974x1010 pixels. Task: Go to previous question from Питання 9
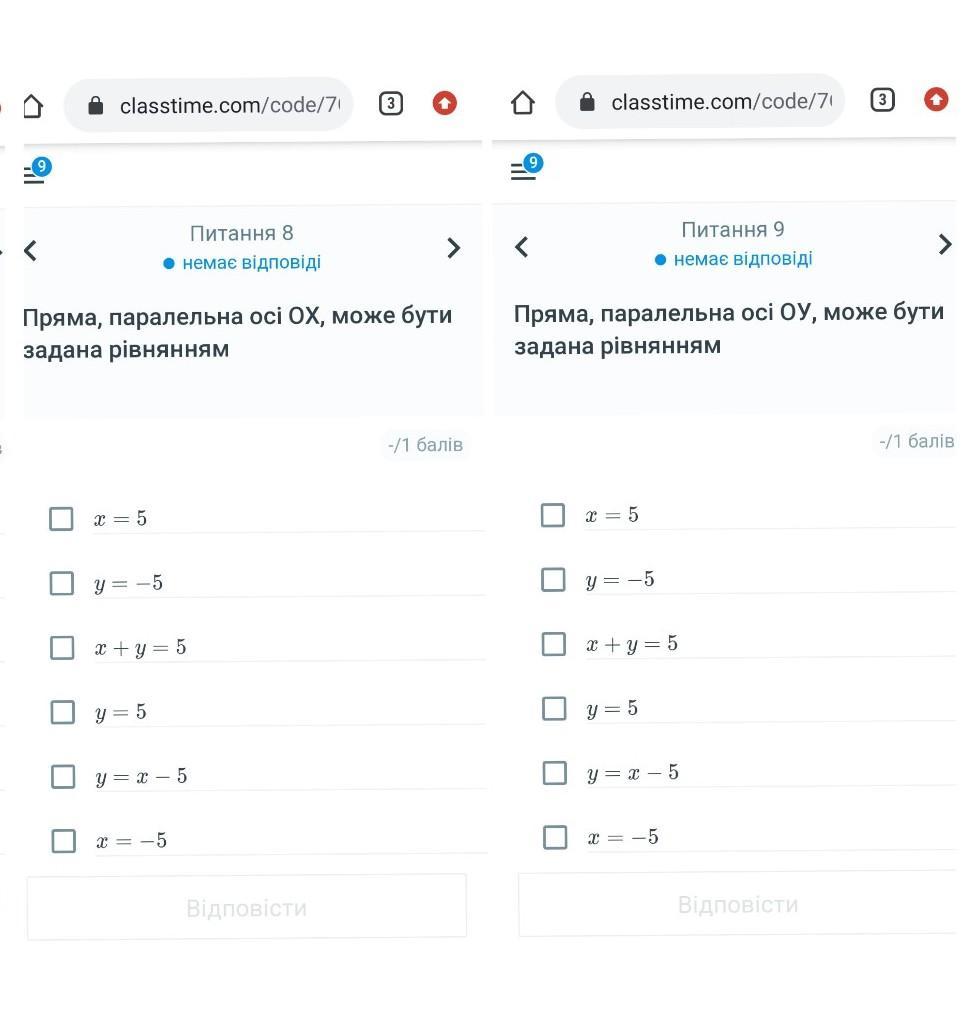pyautogui.click(x=522, y=246)
